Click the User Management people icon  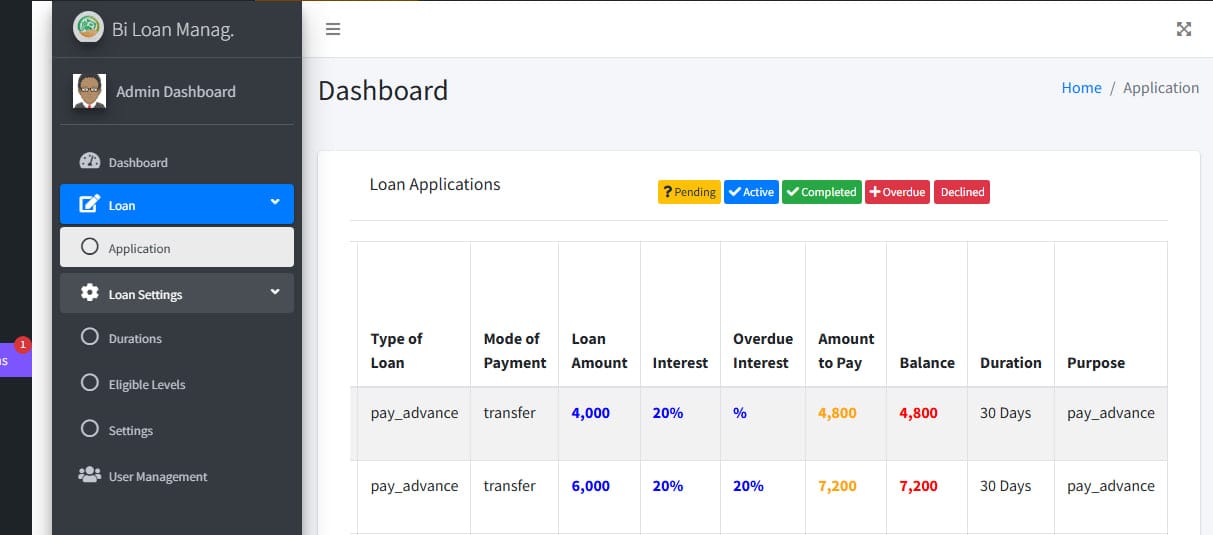click(90, 476)
